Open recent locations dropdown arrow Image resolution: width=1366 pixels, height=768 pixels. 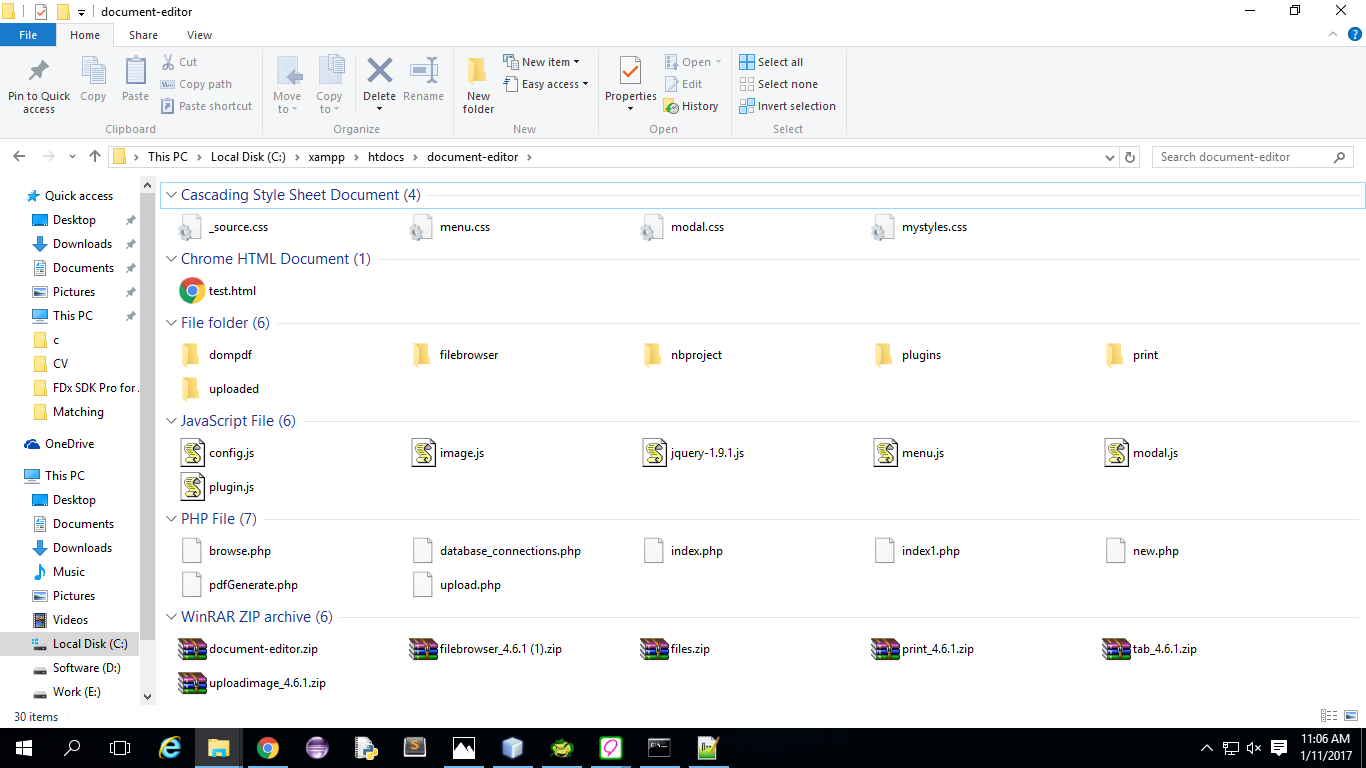[x=72, y=157]
